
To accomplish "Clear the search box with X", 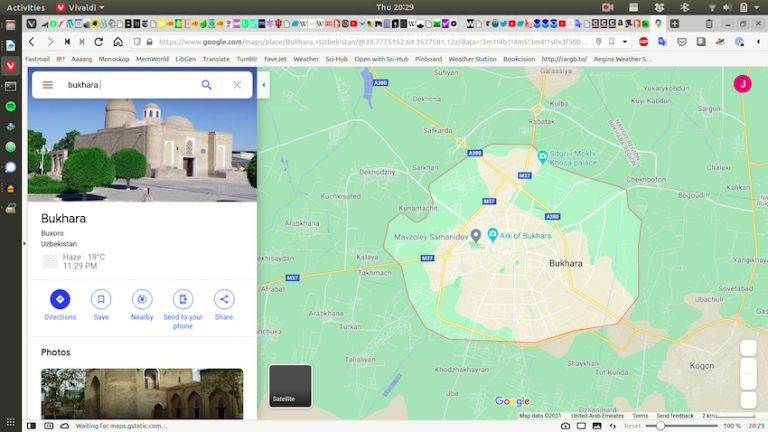I will [237, 85].
